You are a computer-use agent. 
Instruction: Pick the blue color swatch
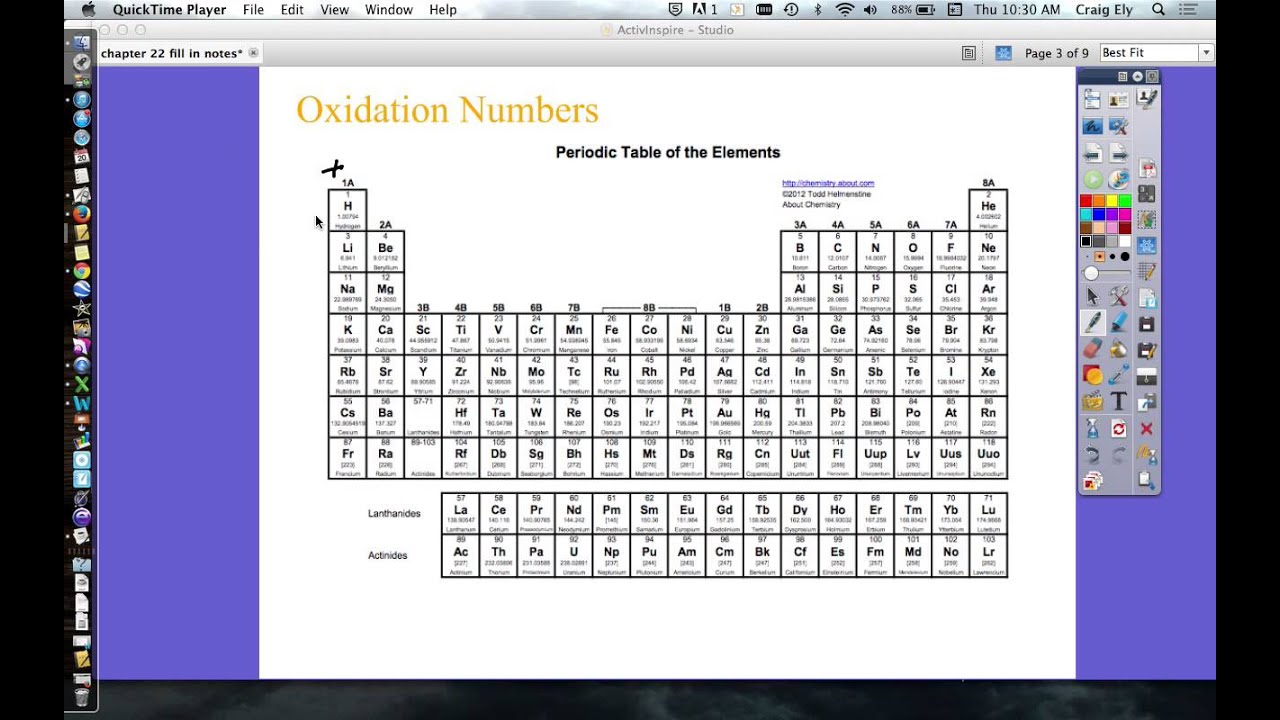[x=1099, y=215]
